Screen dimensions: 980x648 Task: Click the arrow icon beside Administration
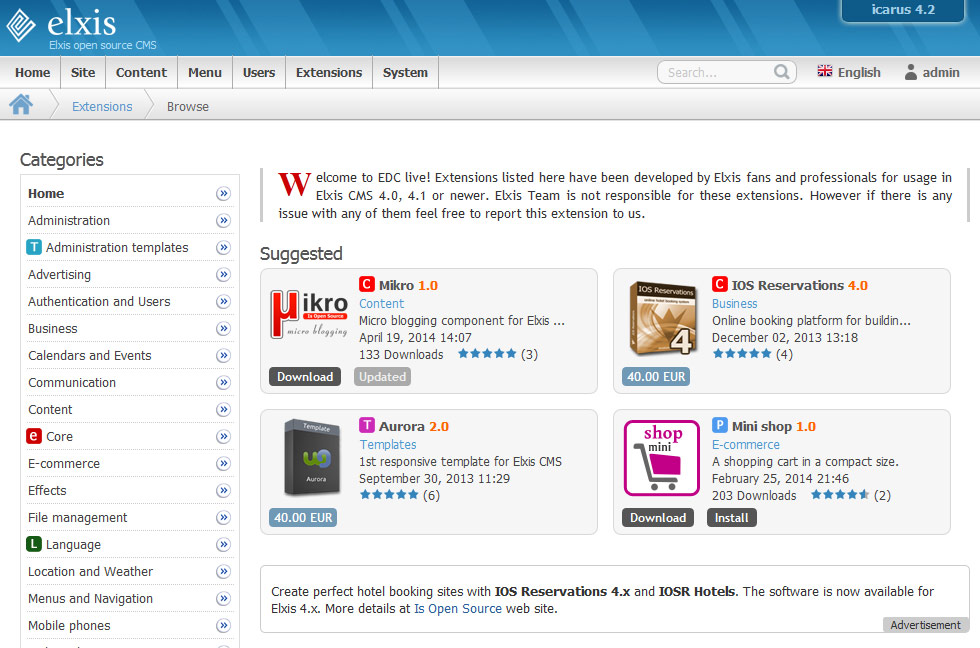click(x=223, y=221)
